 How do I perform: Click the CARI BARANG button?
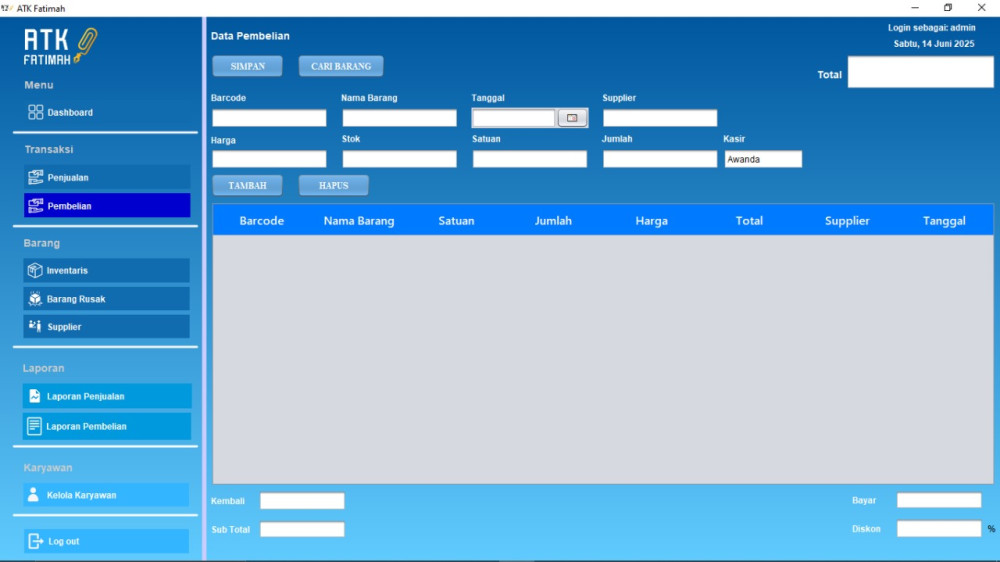click(x=341, y=66)
